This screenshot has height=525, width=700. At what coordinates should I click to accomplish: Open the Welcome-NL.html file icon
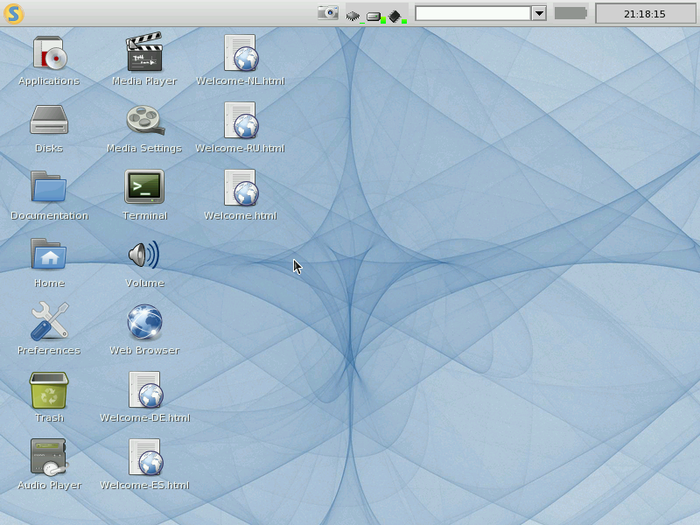(x=241, y=53)
